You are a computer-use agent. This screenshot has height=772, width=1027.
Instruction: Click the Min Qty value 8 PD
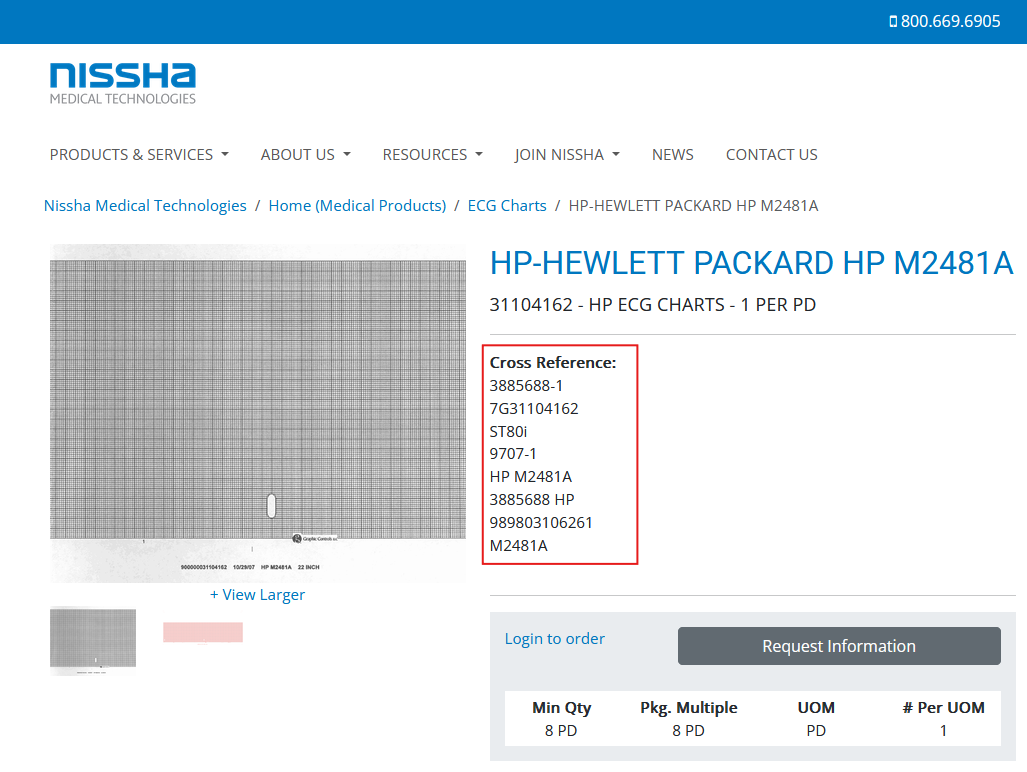pos(561,731)
